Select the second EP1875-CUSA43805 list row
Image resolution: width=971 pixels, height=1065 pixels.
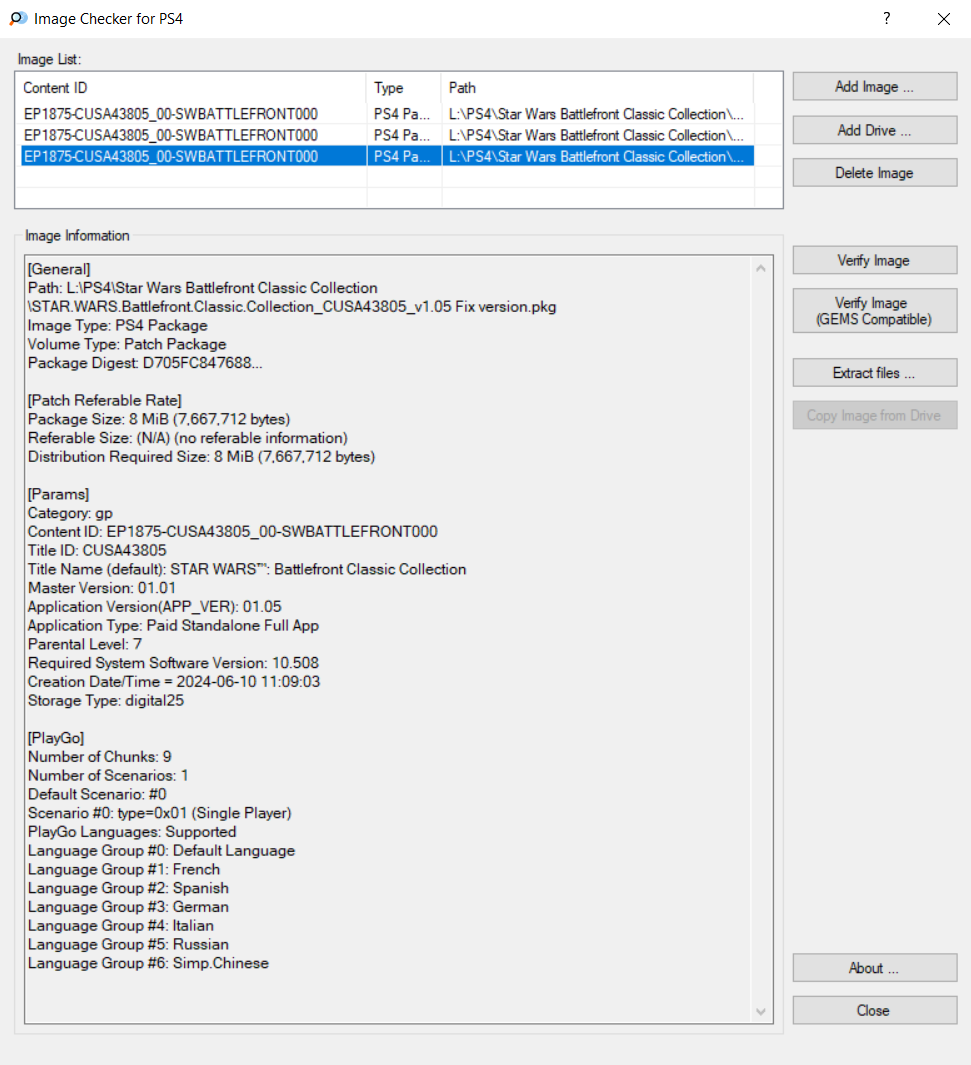click(387, 135)
